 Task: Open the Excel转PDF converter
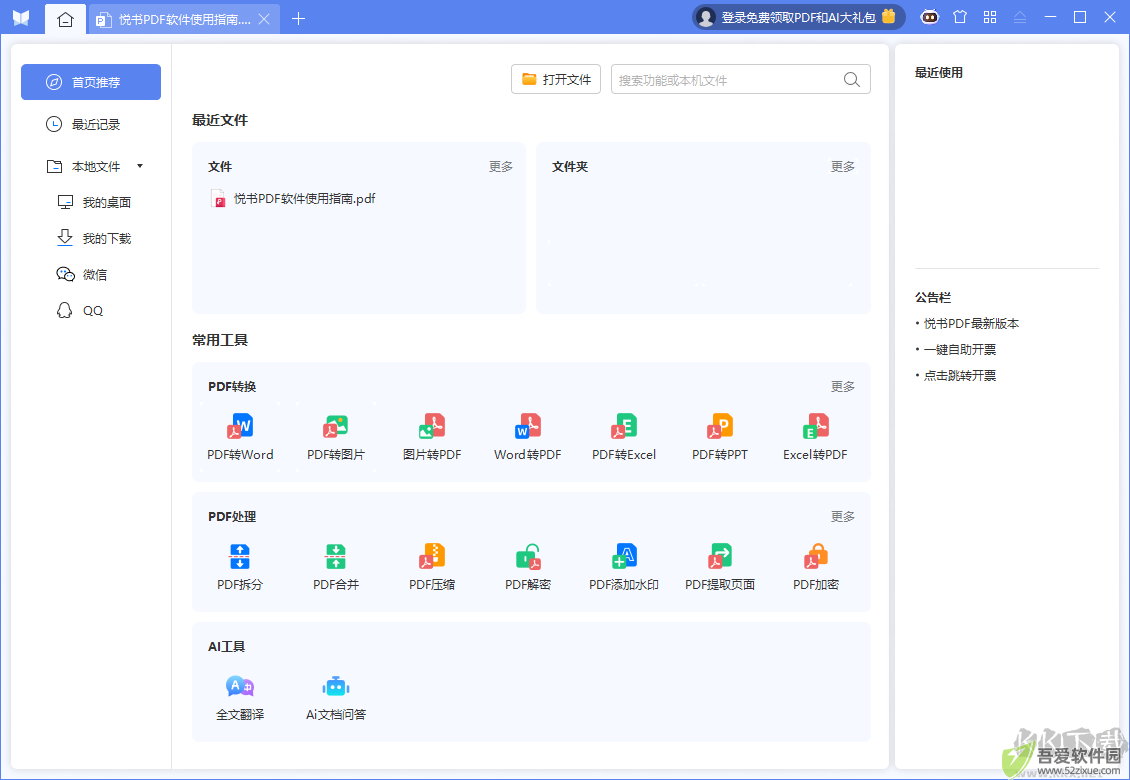[815, 436]
